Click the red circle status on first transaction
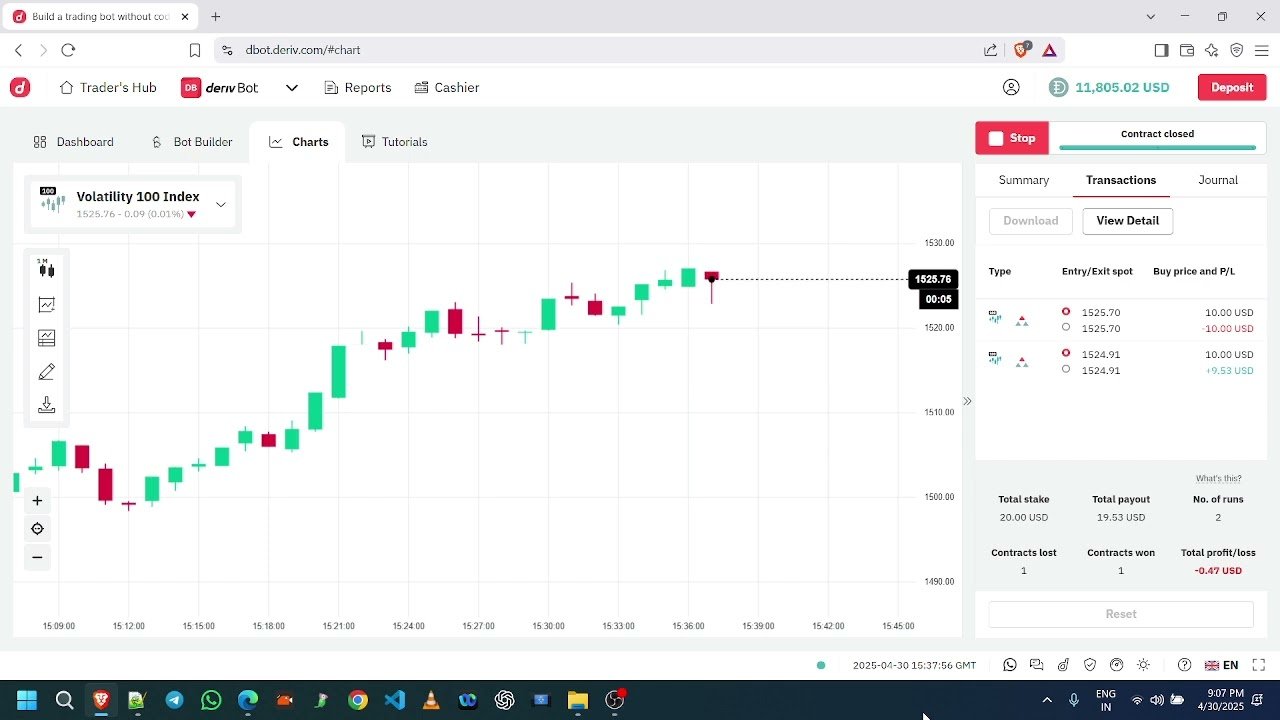The height and width of the screenshot is (720, 1280). [1066, 312]
